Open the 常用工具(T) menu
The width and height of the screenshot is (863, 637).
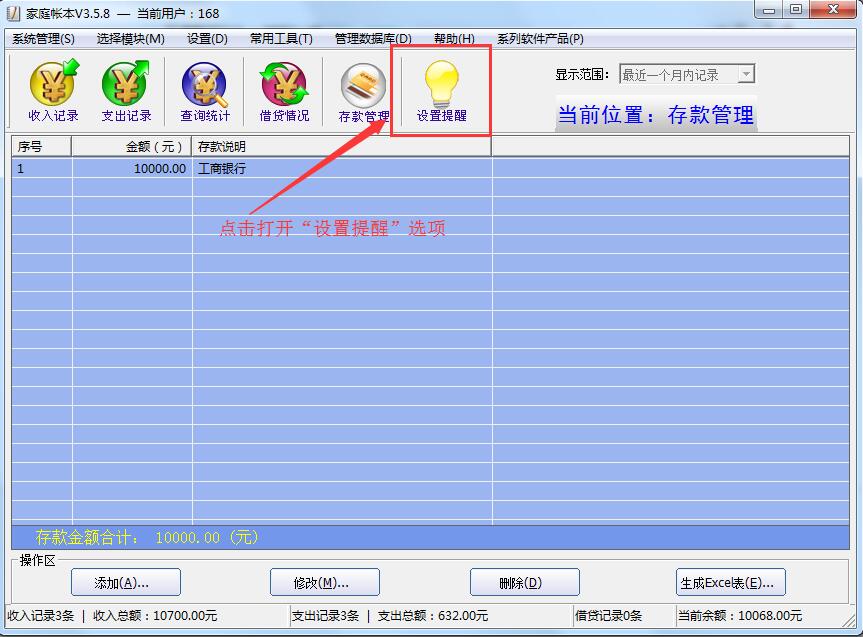[281, 39]
